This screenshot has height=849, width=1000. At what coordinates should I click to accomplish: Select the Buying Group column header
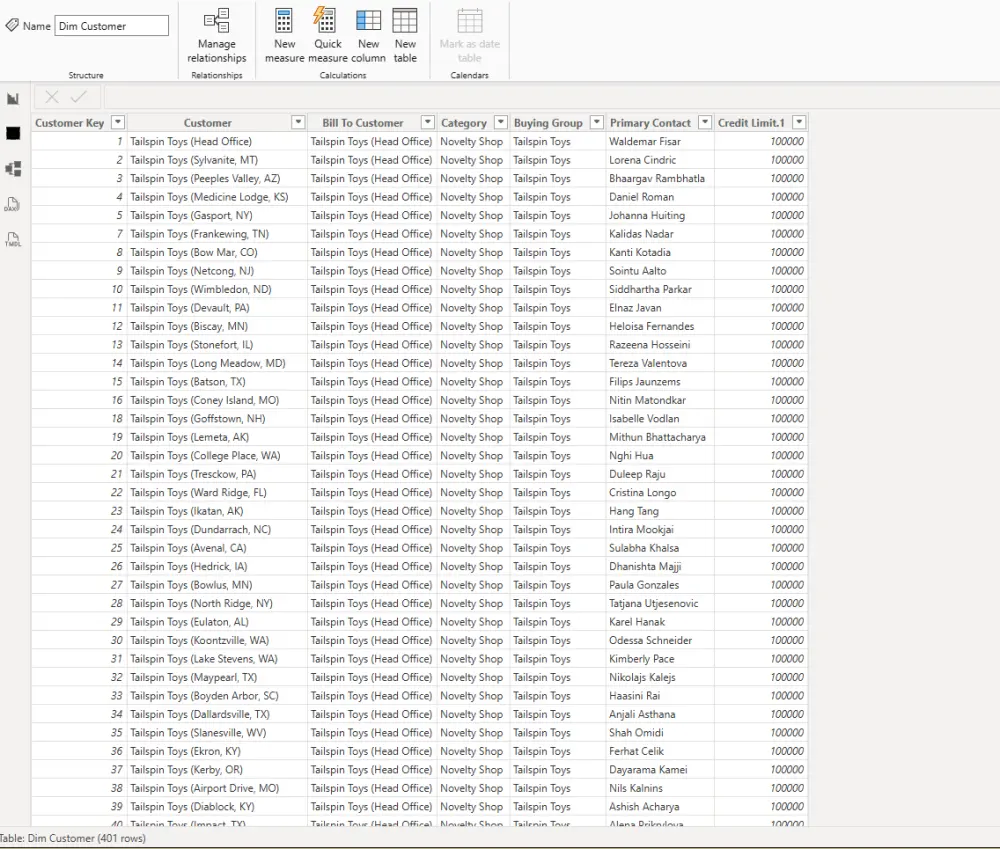[548, 122]
